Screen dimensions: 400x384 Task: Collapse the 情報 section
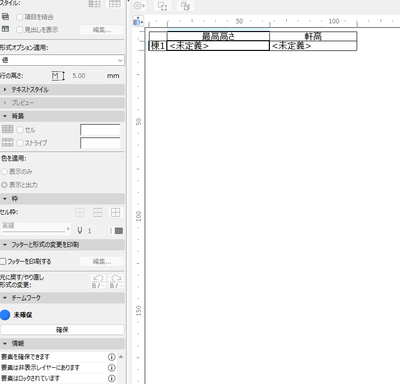point(63,343)
